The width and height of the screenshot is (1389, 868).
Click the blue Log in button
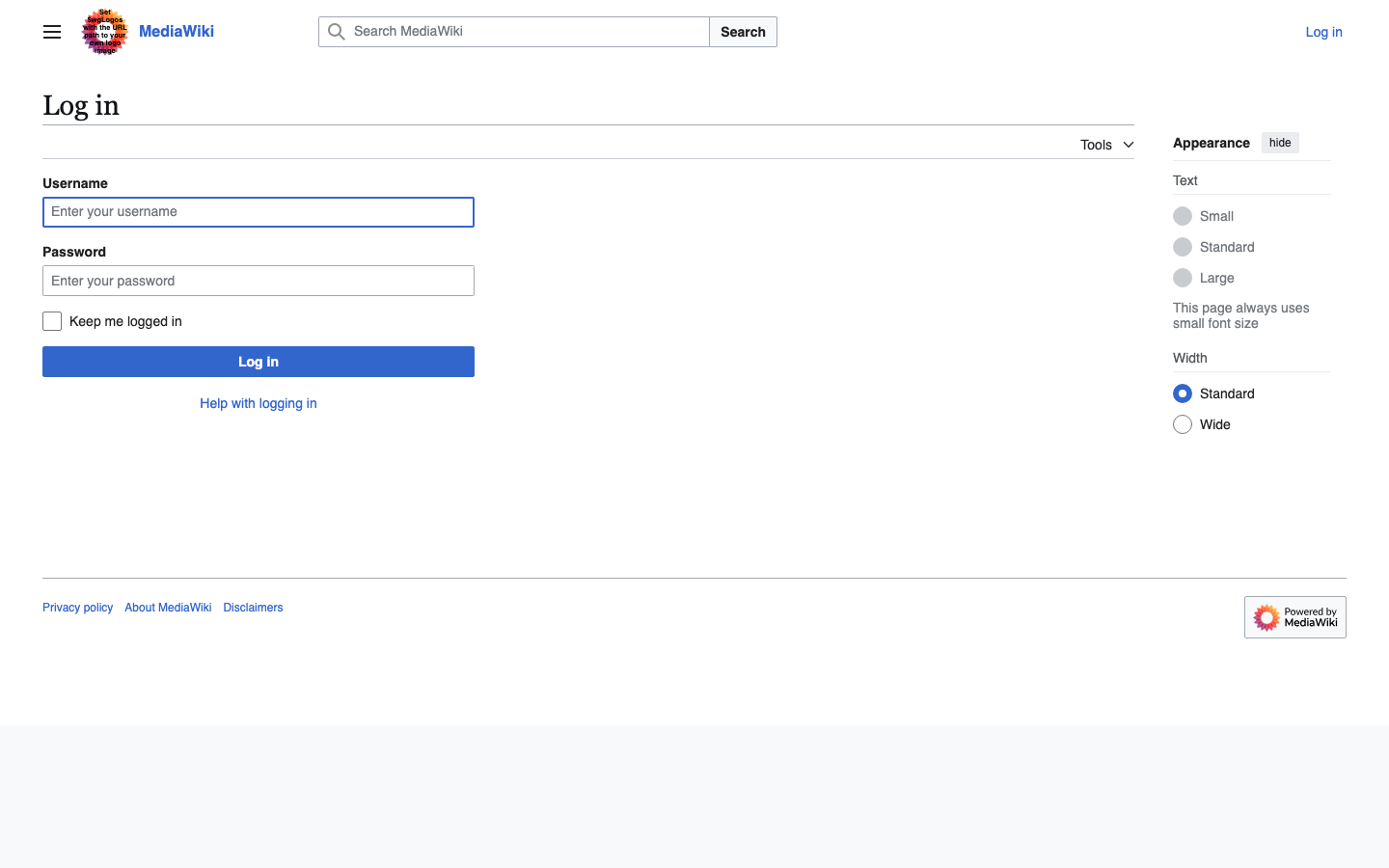[259, 362]
